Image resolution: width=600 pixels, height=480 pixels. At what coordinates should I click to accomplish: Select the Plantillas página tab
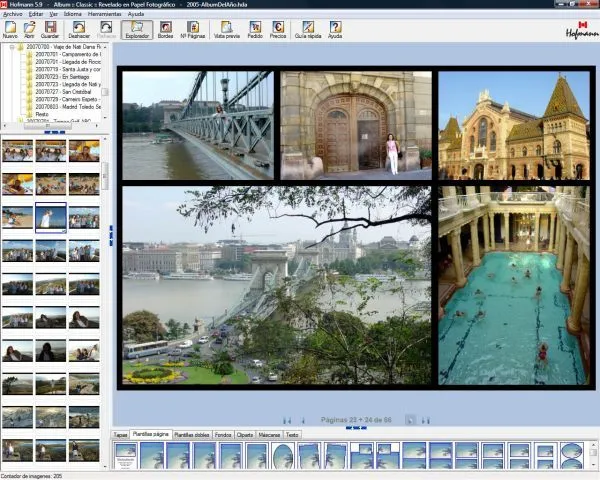[x=150, y=434]
